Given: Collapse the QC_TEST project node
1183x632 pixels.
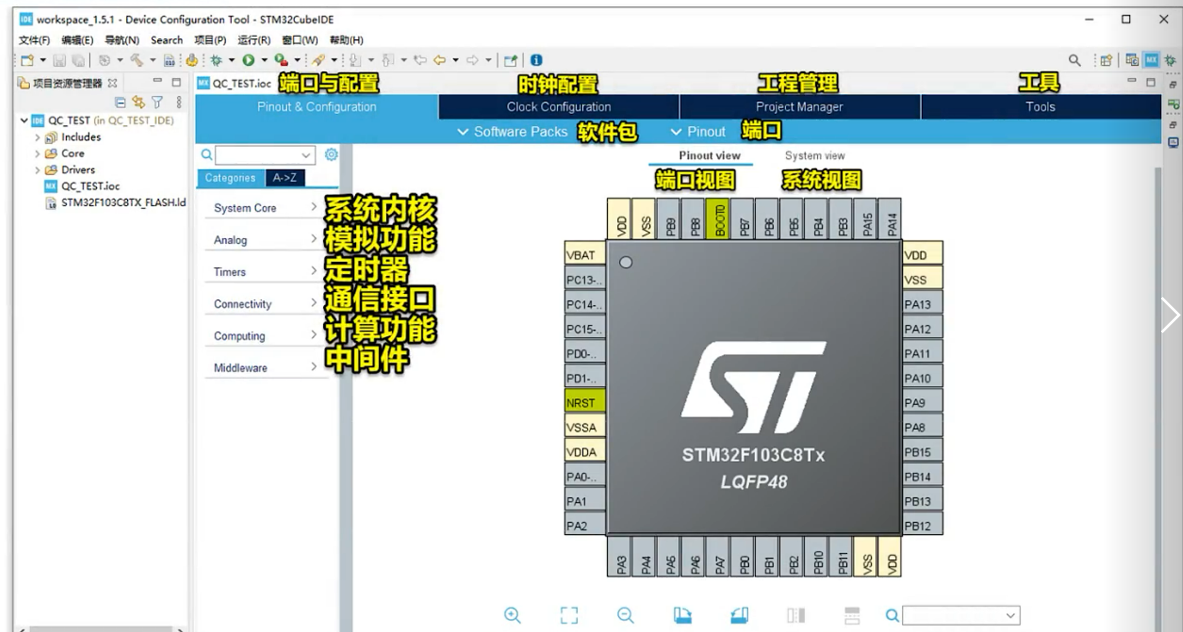Looking at the screenshot, I should click(x=24, y=121).
